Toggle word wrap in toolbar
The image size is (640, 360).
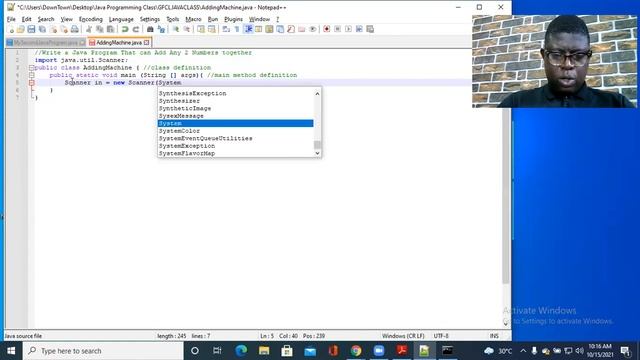click(x=226, y=29)
